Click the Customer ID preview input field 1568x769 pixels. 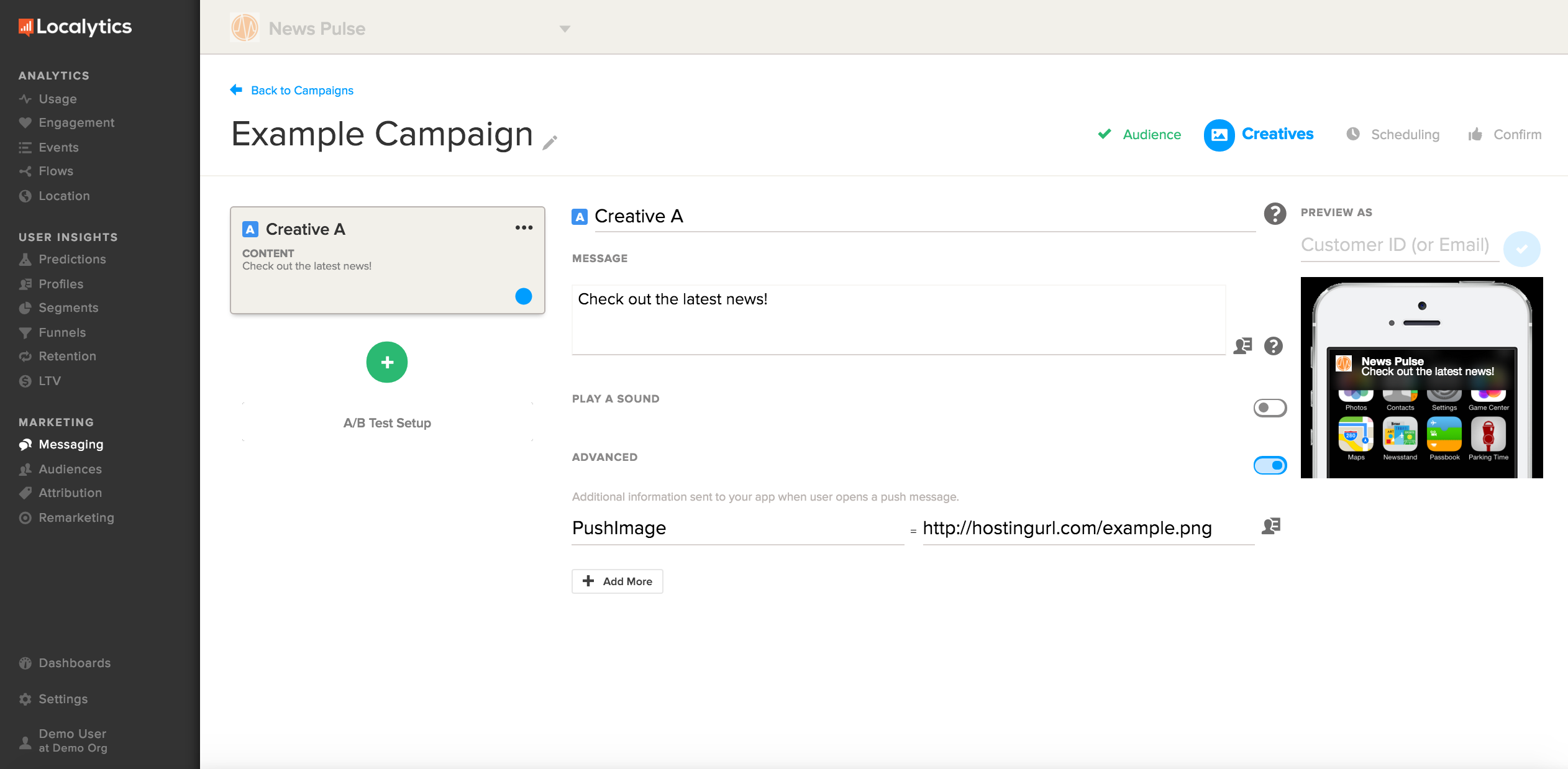1396,245
